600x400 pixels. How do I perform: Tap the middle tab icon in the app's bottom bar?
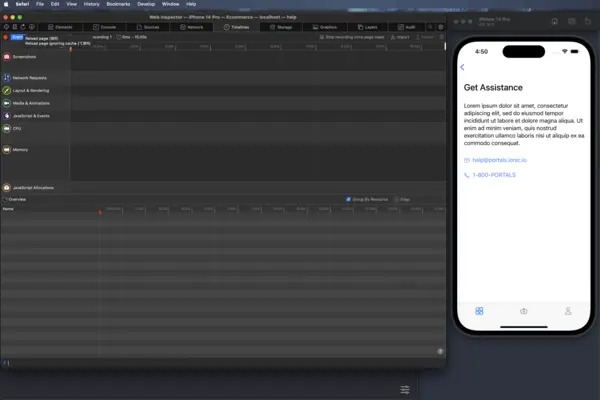523,311
